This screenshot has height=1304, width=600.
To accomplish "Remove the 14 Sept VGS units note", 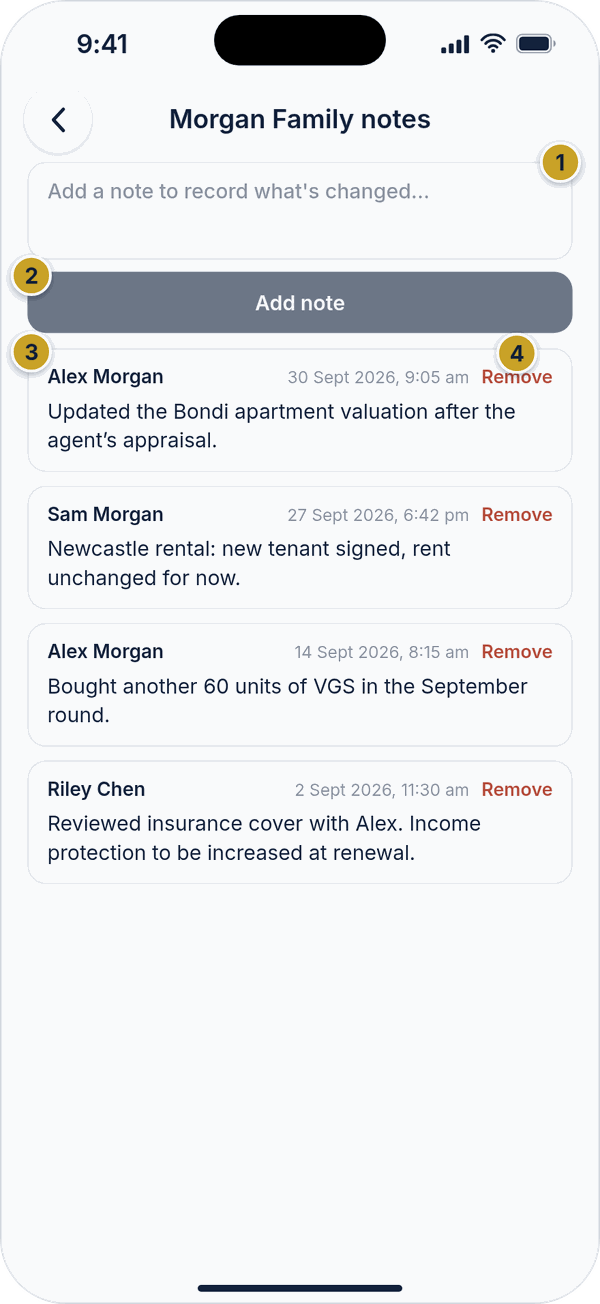I will pos(517,651).
